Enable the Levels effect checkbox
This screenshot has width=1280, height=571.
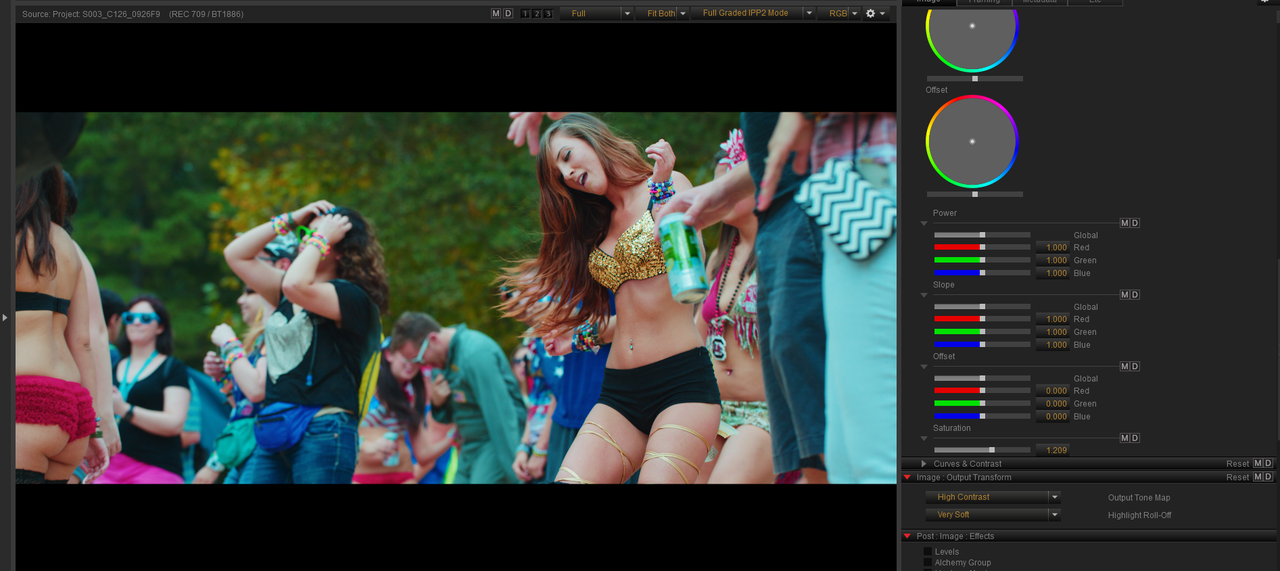(927, 552)
